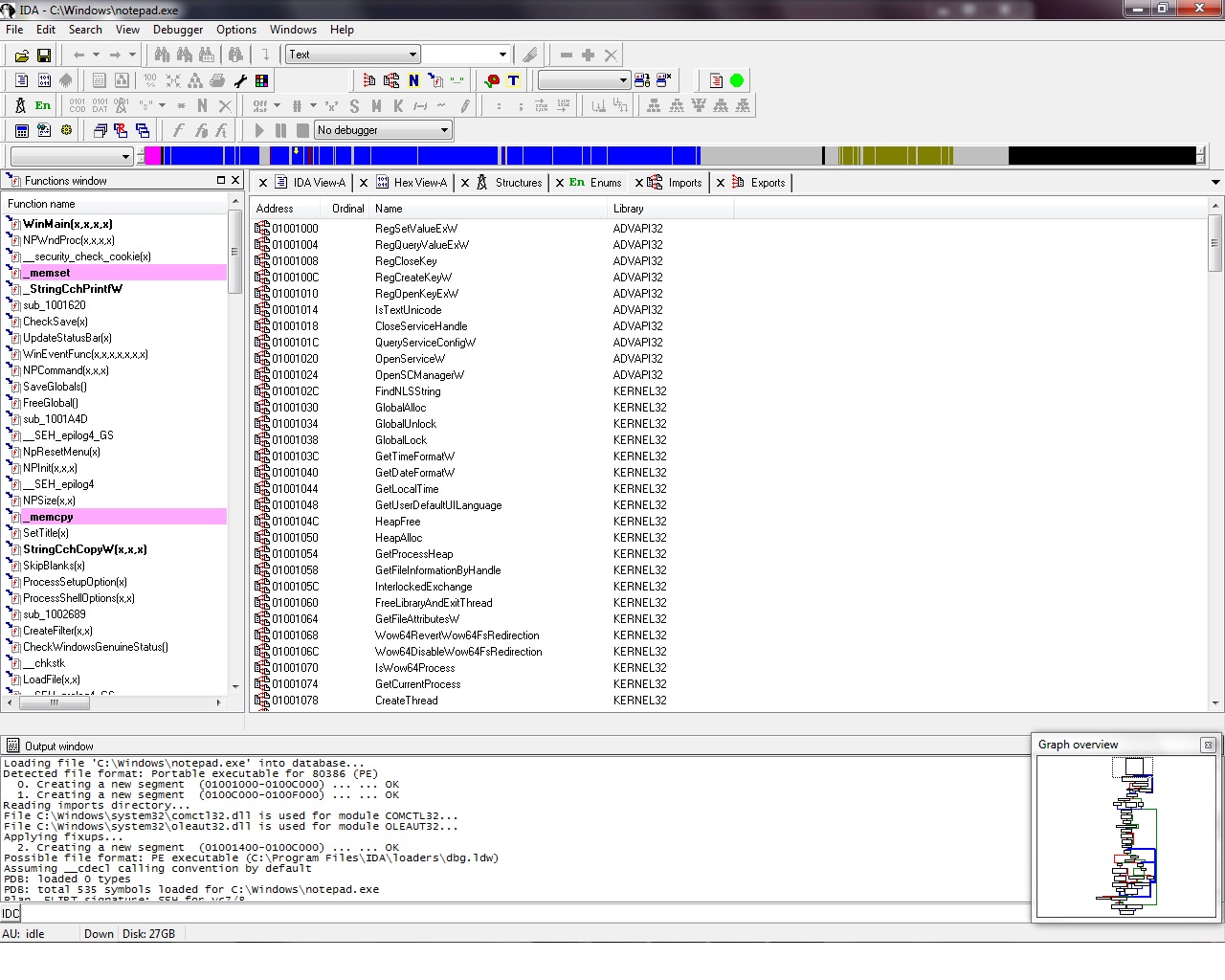Click the wrench toolbar icon
The image size is (1225, 980).
[x=240, y=80]
